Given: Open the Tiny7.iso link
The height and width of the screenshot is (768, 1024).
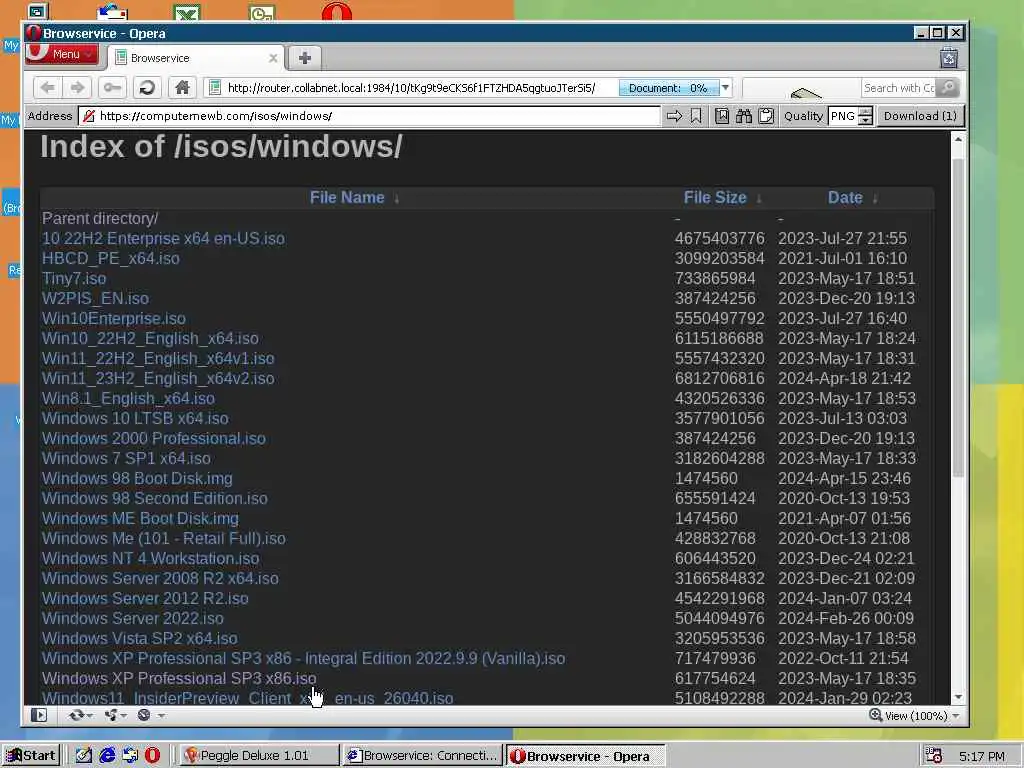Looking at the screenshot, I should click(x=74, y=278).
